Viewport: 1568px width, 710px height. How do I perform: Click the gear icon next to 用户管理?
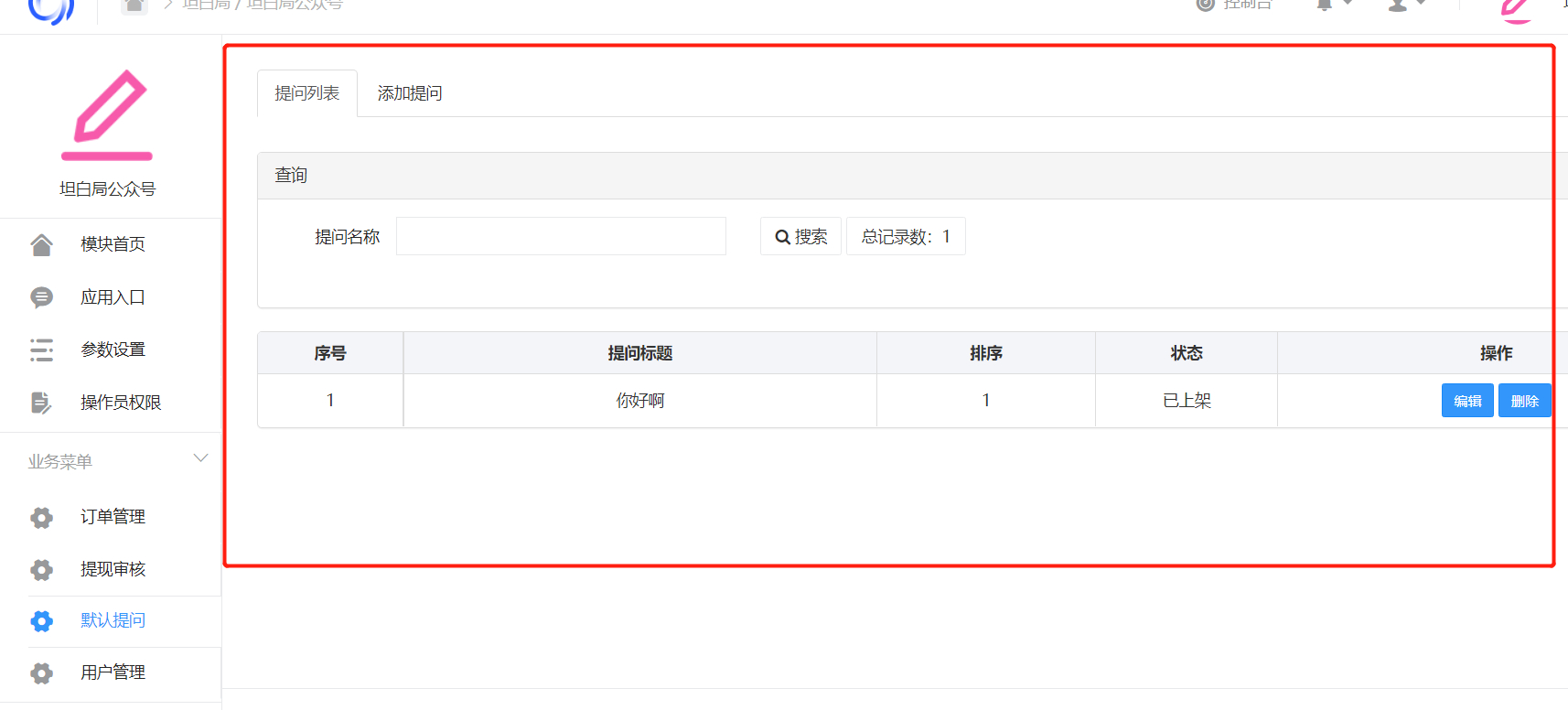(41, 673)
